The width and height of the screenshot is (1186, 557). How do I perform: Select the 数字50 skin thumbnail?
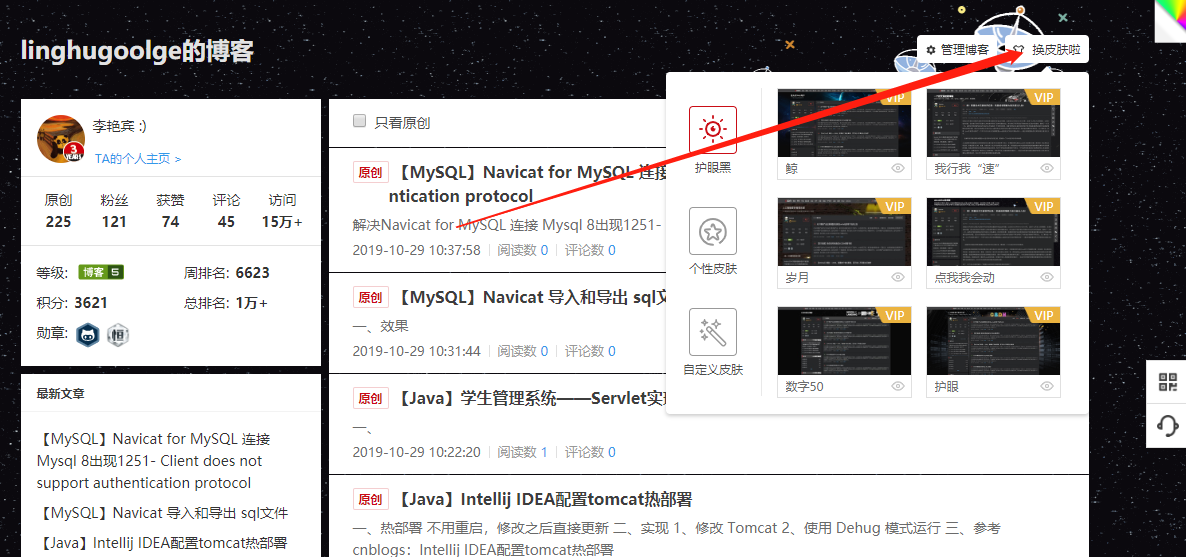[x=844, y=341]
